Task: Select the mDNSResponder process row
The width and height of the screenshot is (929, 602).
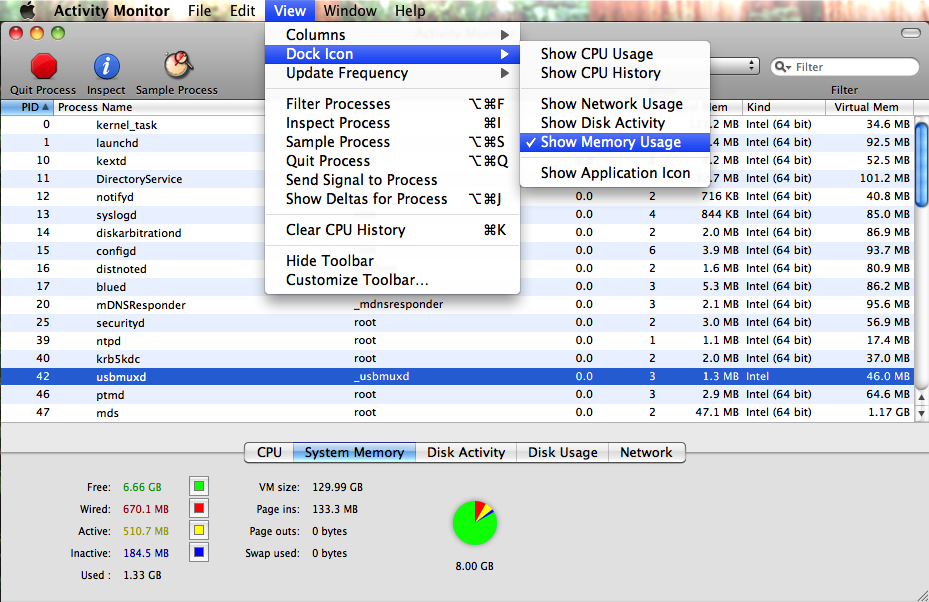Action: click(457, 305)
